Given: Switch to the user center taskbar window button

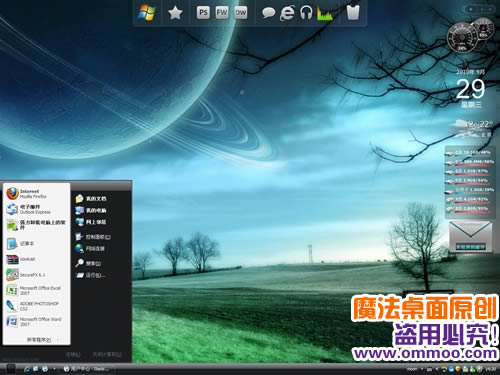Looking at the screenshot, I should (x=88, y=369).
